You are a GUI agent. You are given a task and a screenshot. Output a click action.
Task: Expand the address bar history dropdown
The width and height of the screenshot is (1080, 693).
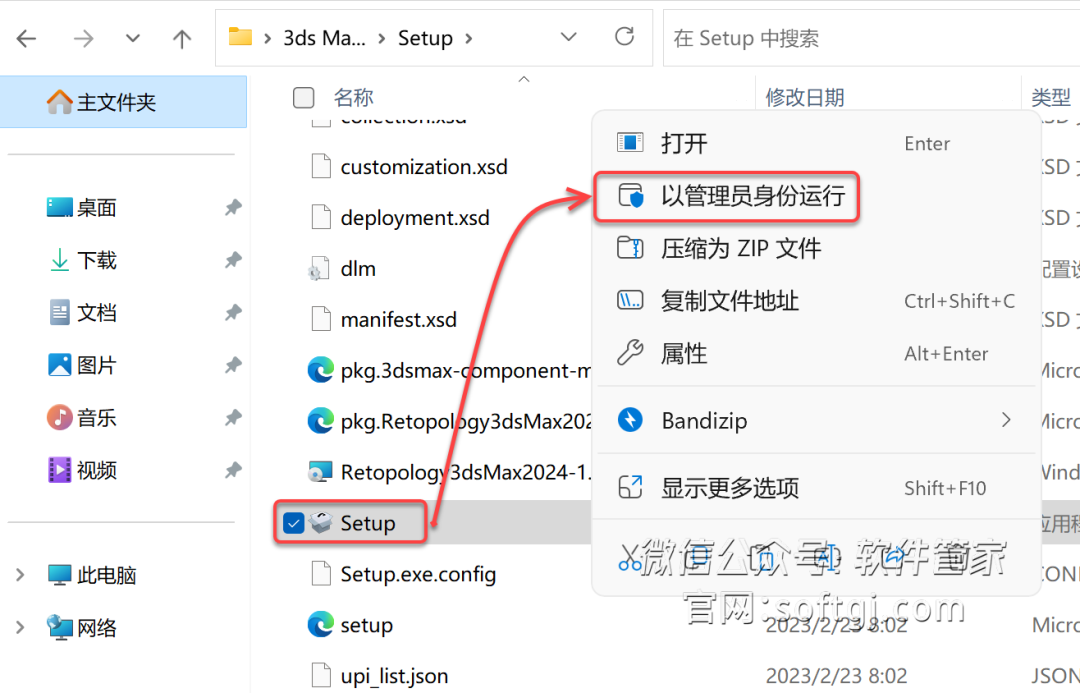tap(569, 38)
